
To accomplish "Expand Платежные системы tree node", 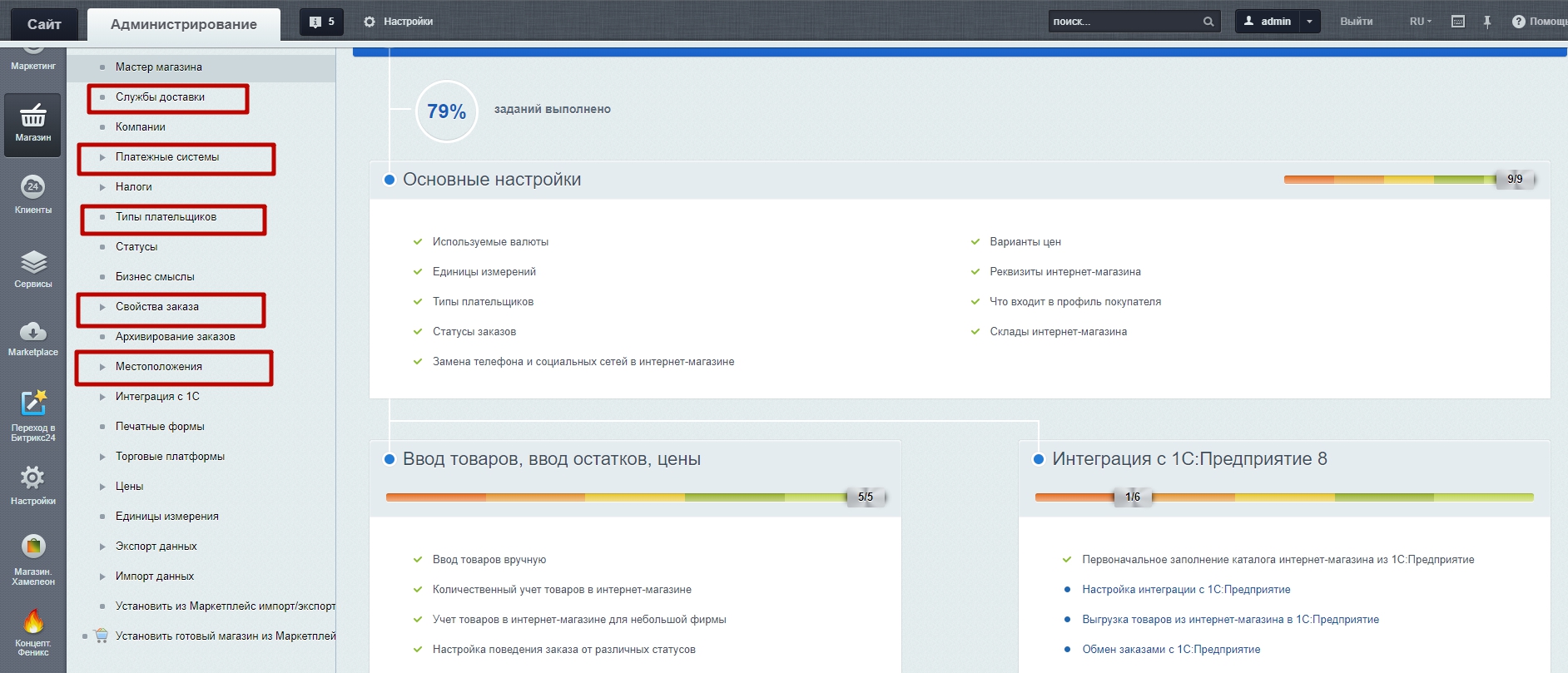I will click(x=102, y=157).
